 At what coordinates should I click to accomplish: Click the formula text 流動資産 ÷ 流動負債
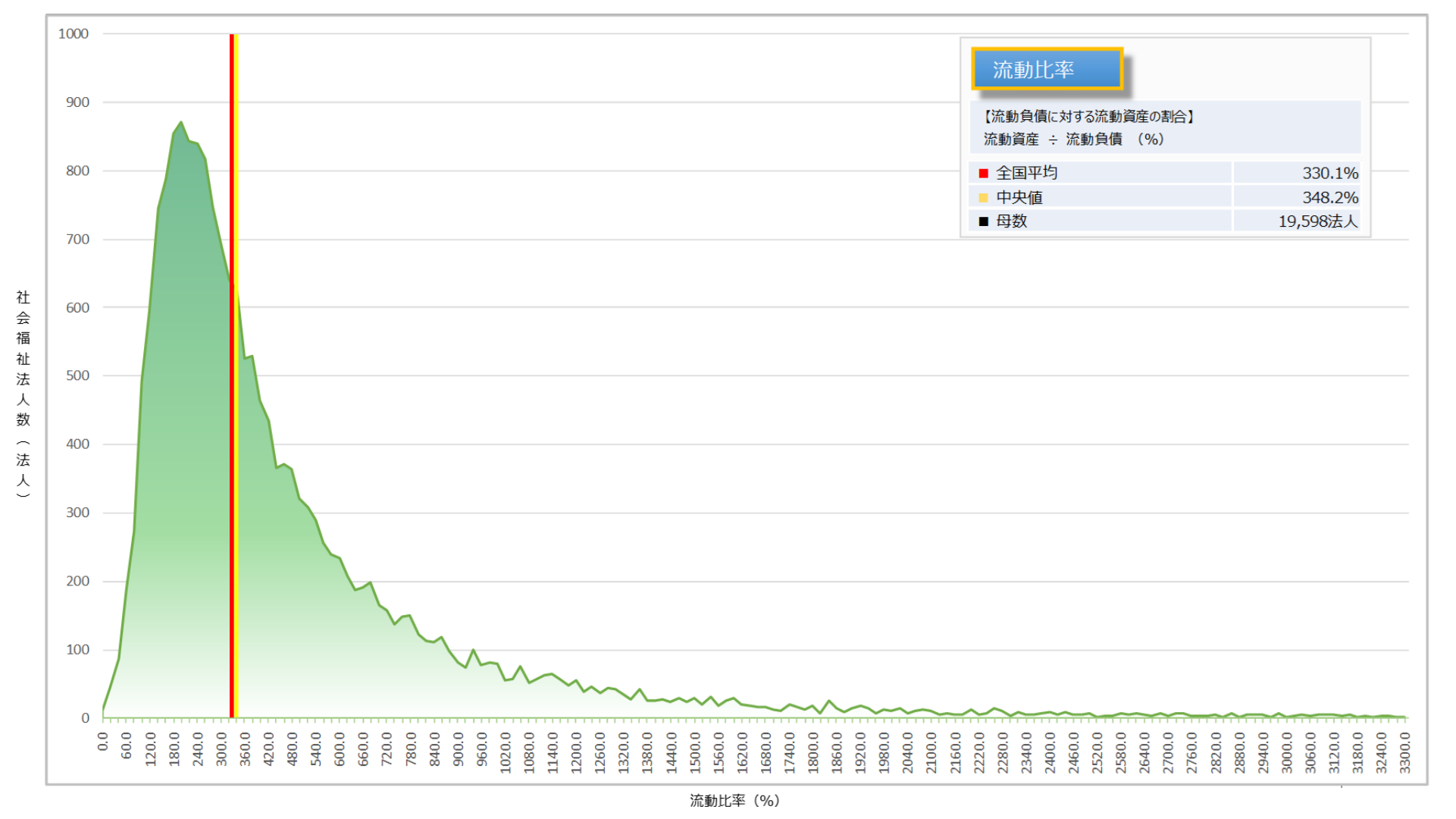click(x=1072, y=140)
